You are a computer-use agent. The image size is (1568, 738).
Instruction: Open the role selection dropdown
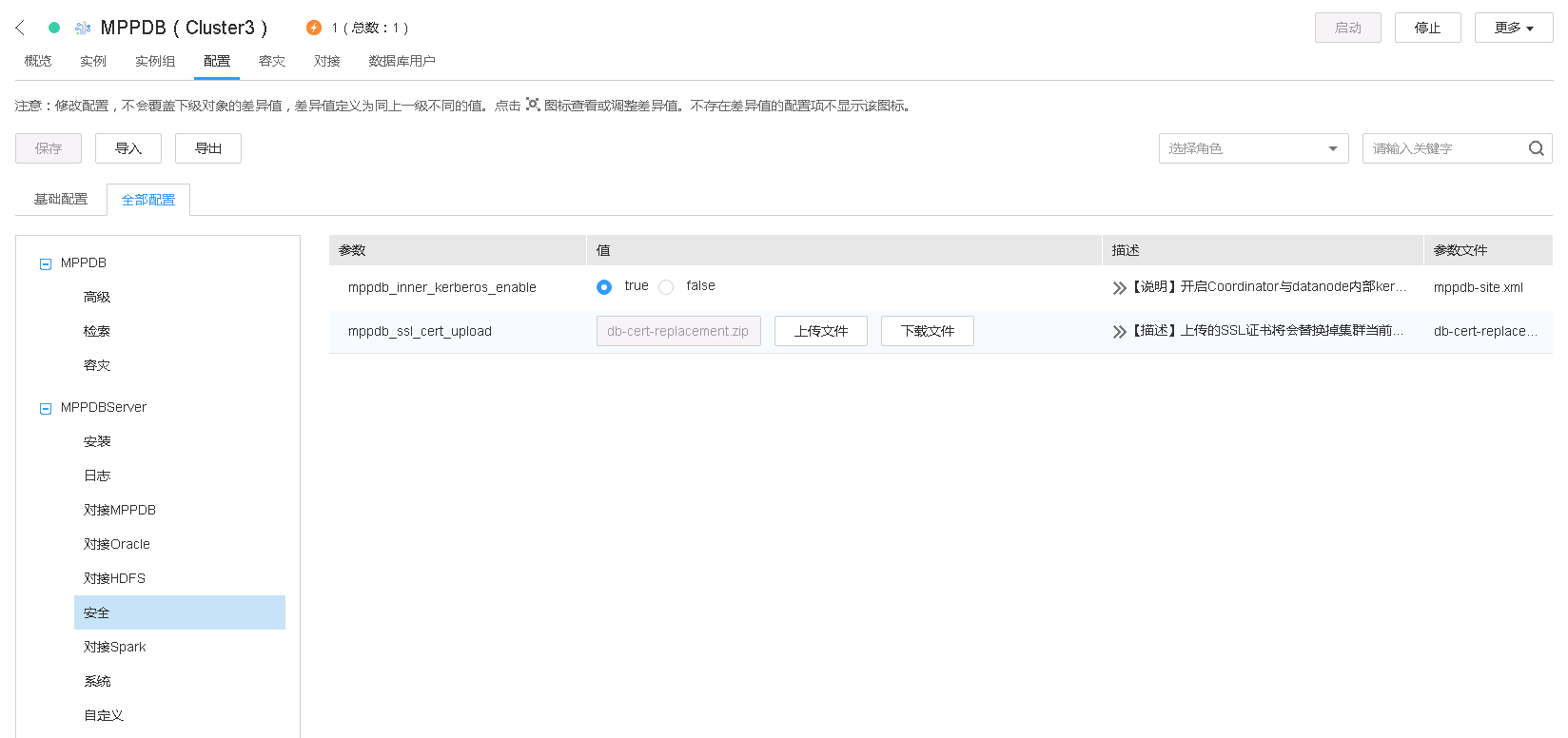tap(1253, 148)
